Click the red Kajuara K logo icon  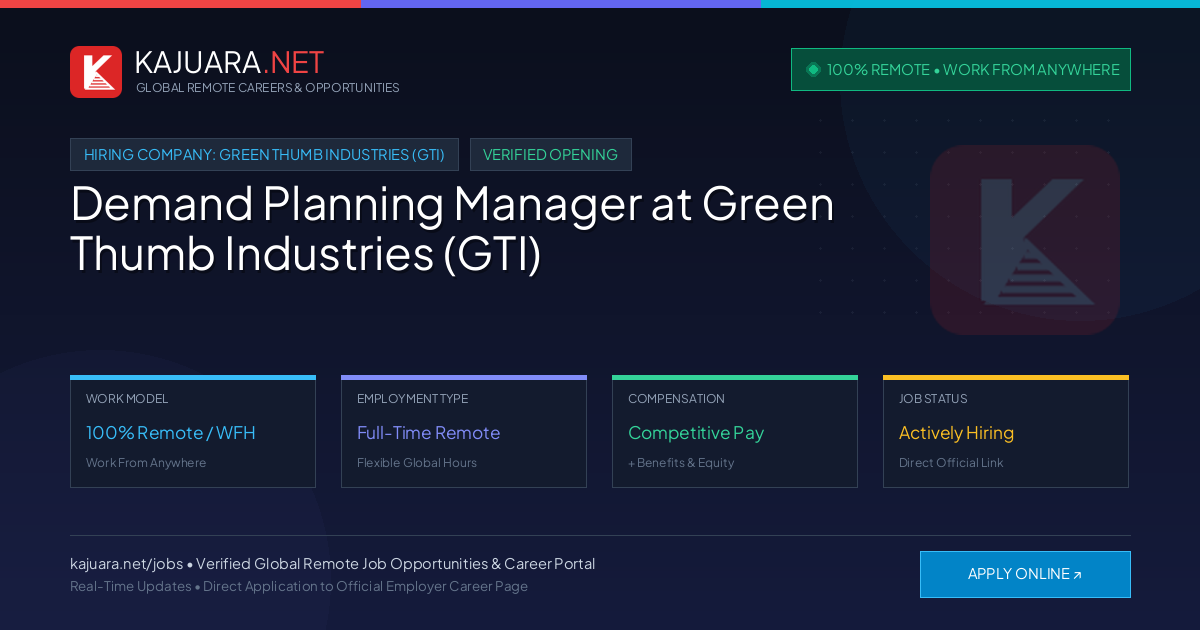tap(96, 72)
